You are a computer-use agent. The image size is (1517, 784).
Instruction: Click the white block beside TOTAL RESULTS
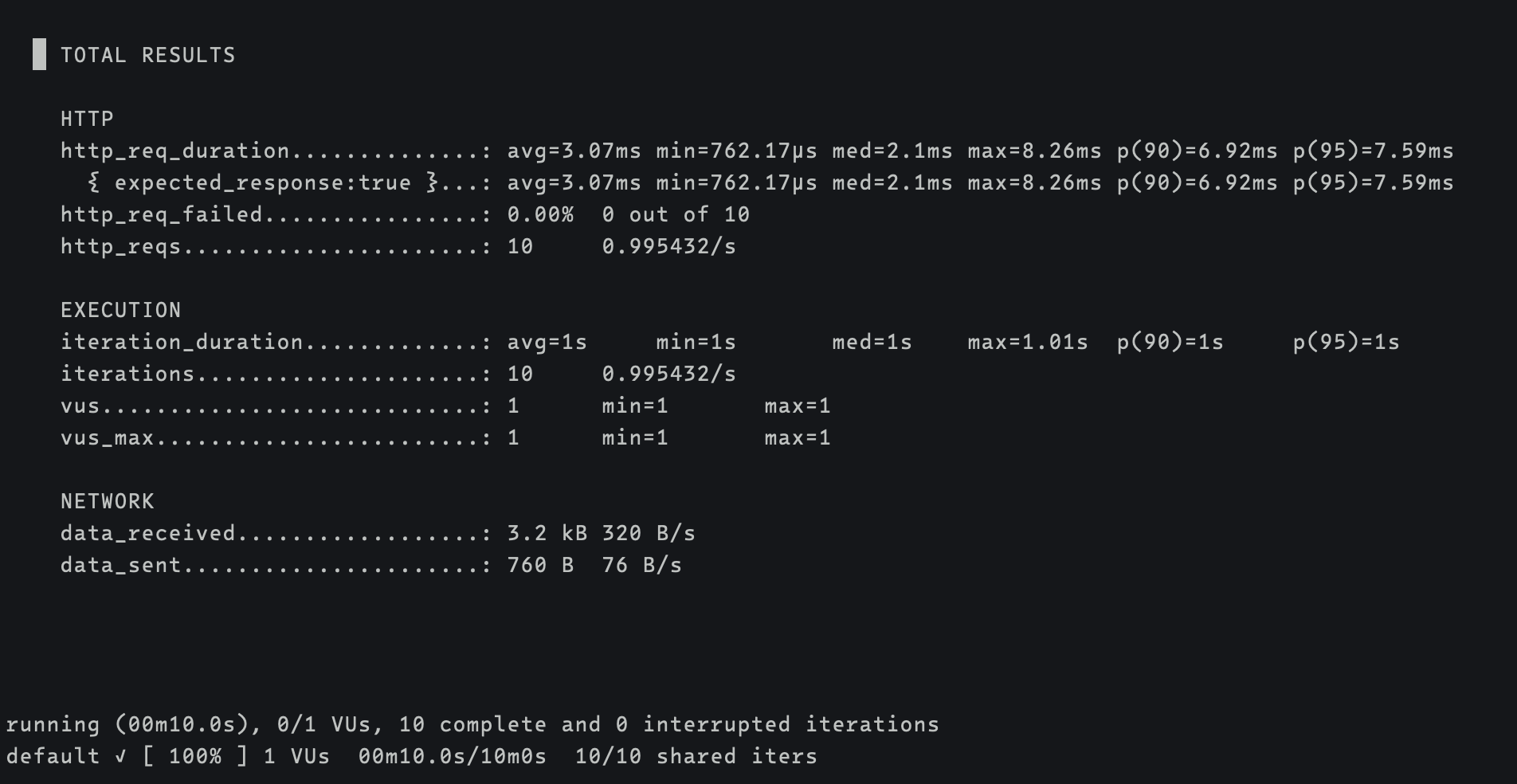[39, 54]
